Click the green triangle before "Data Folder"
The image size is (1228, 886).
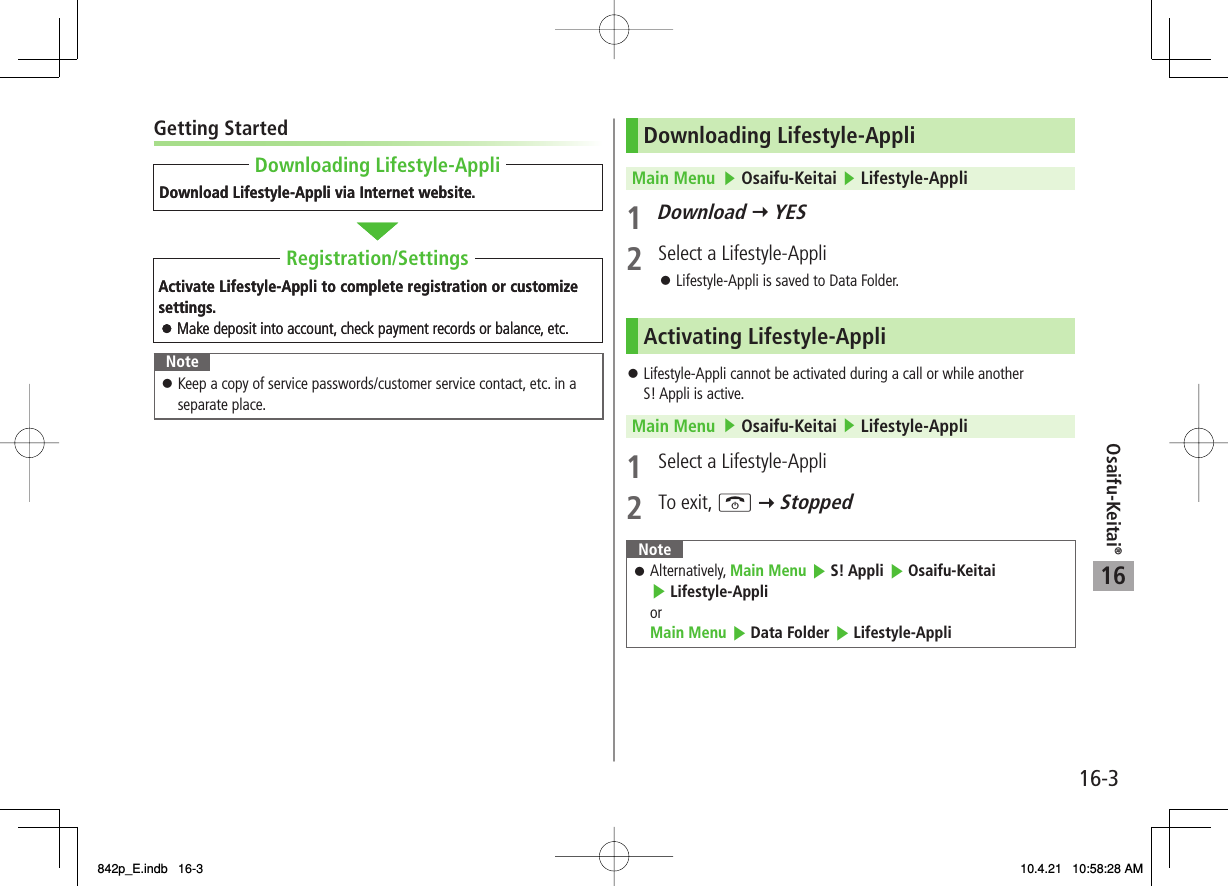tap(739, 633)
